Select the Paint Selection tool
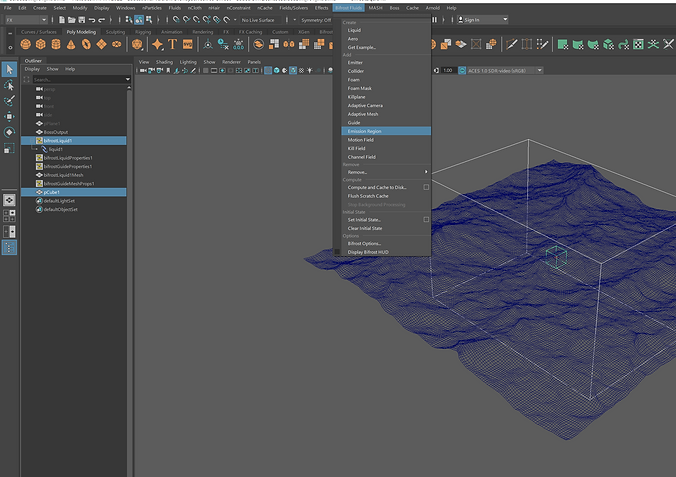This screenshot has width=676, height=477. point(9,100)
